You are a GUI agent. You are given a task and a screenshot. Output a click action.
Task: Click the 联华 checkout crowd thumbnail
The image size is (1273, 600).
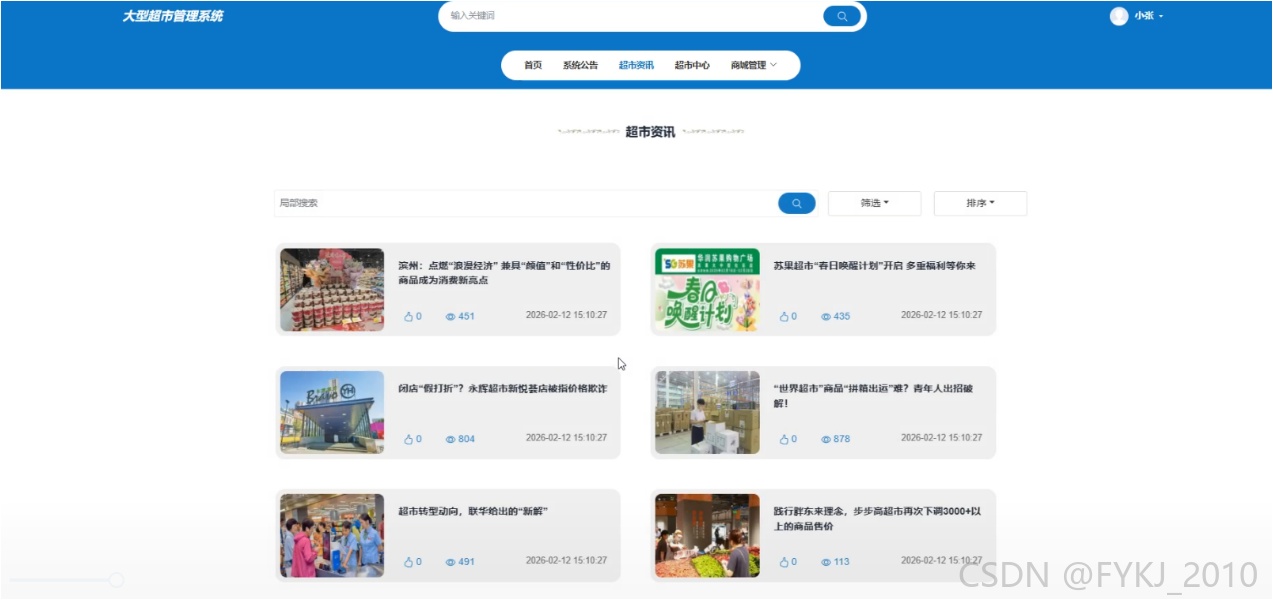click(x=332, y=536)
